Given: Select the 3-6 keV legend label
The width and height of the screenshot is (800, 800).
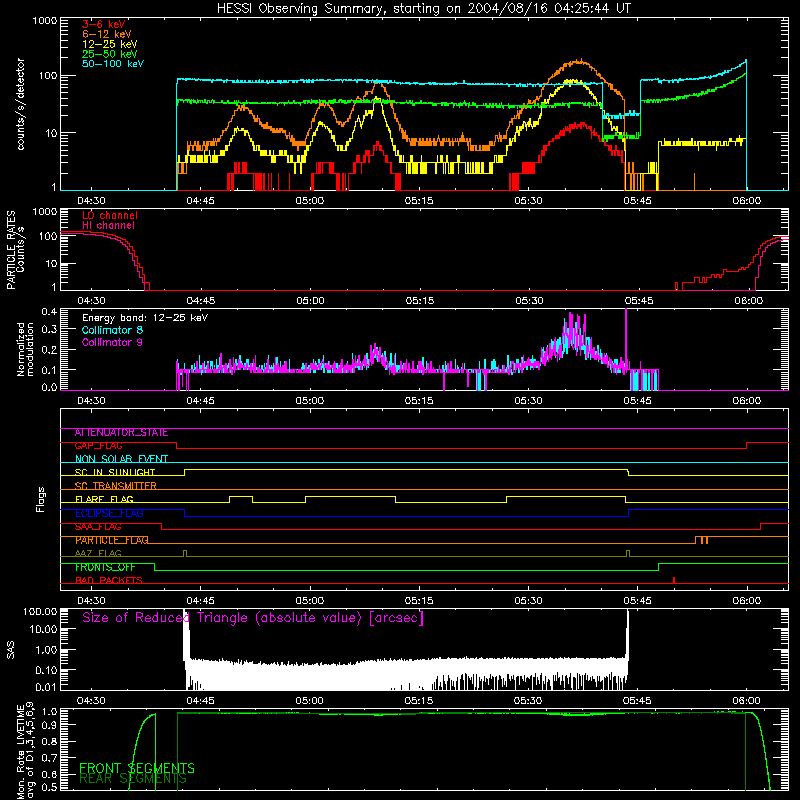Looking at the screenshot, I should 104,24.
